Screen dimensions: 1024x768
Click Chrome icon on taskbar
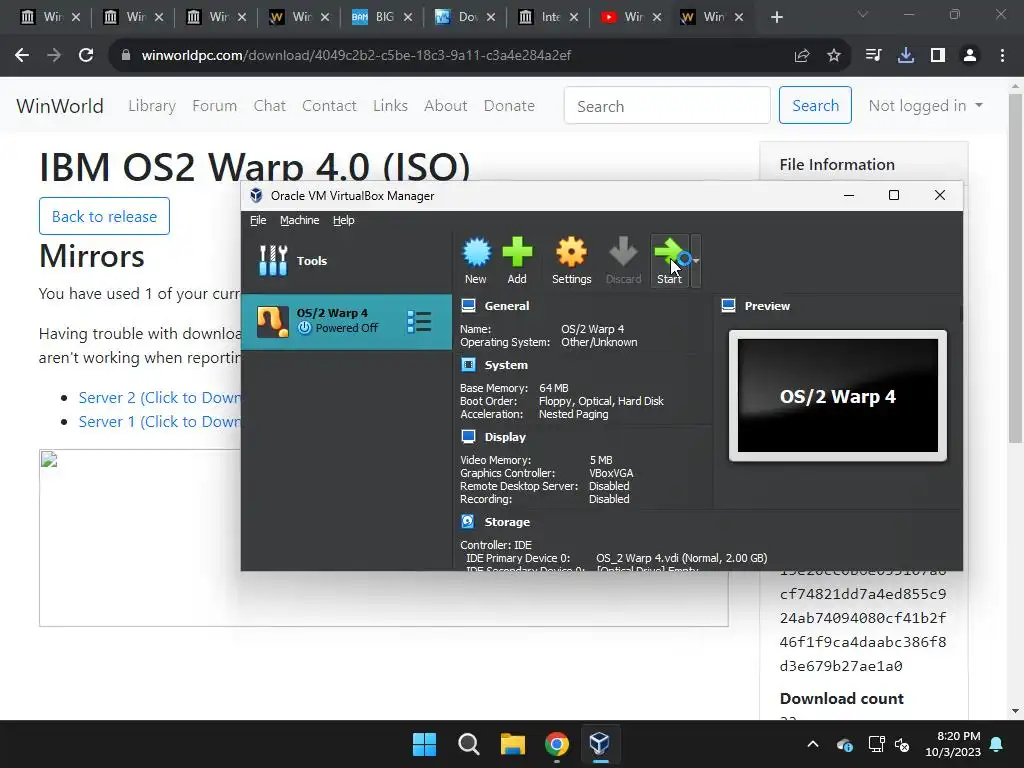557,744
